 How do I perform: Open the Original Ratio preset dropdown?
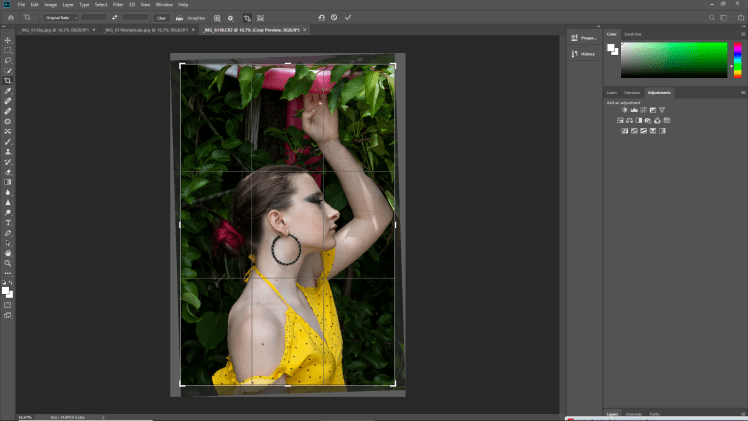[x=60, y=17]
